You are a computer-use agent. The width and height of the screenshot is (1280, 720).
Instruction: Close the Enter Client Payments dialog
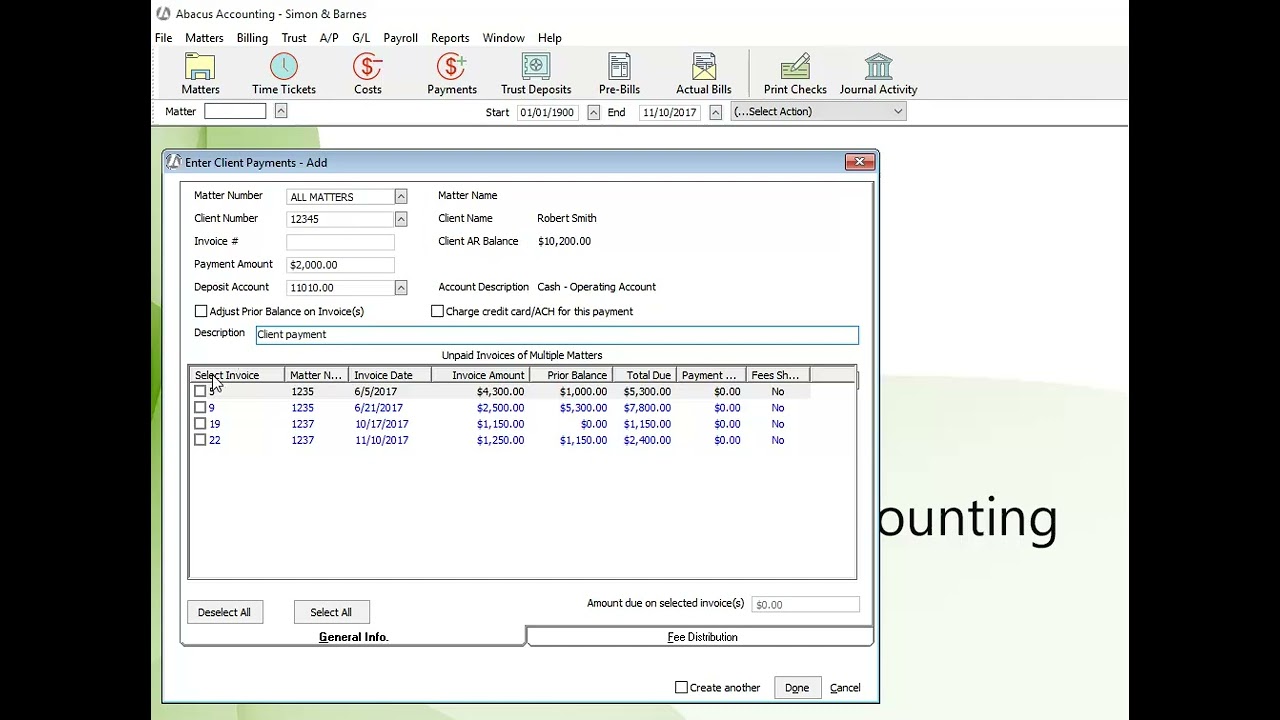coord(859,162)
